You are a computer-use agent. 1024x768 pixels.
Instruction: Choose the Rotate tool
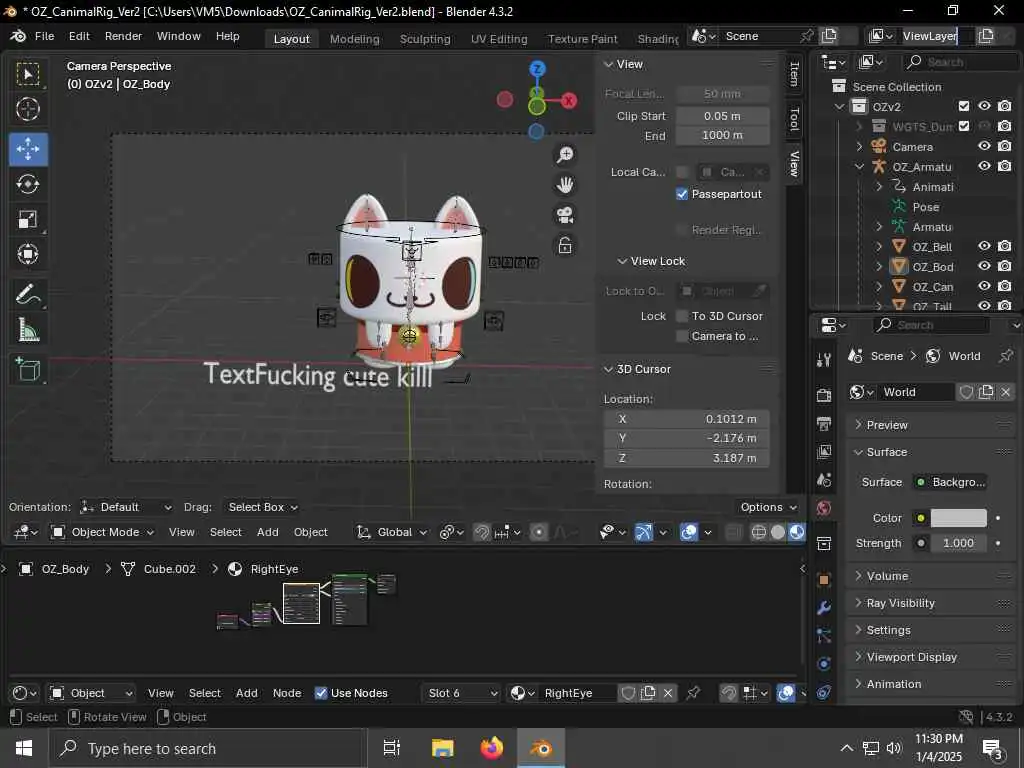(27, 184)
